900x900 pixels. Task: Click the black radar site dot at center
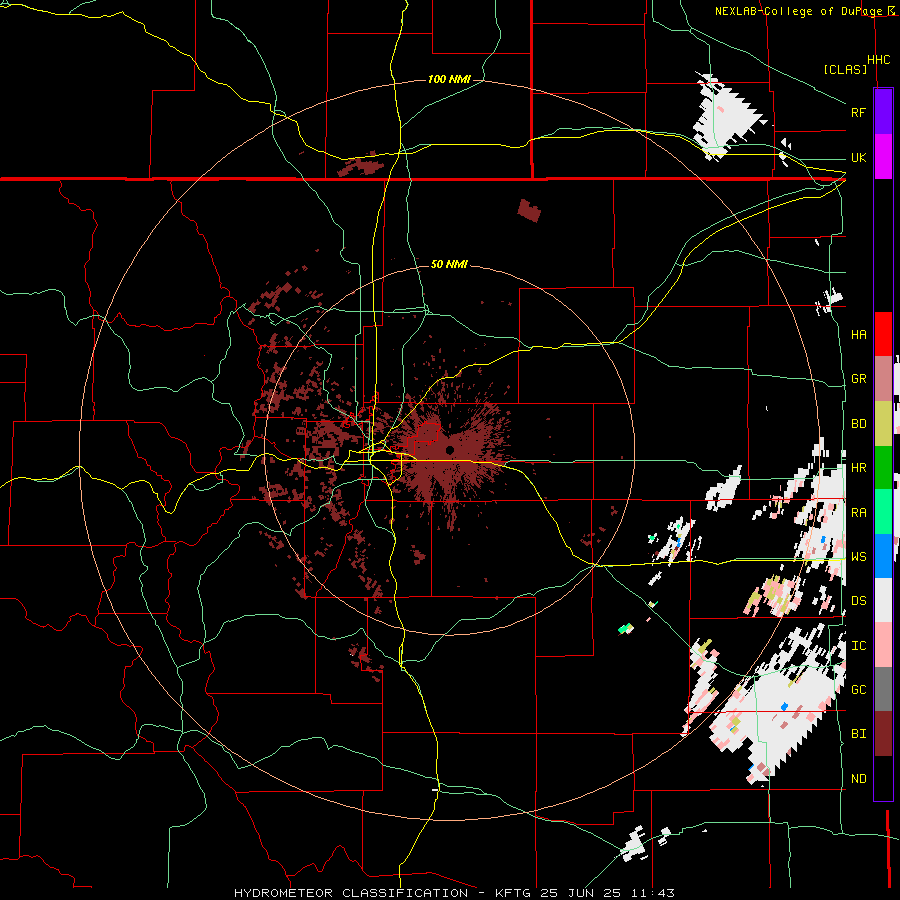coord(450,449)
